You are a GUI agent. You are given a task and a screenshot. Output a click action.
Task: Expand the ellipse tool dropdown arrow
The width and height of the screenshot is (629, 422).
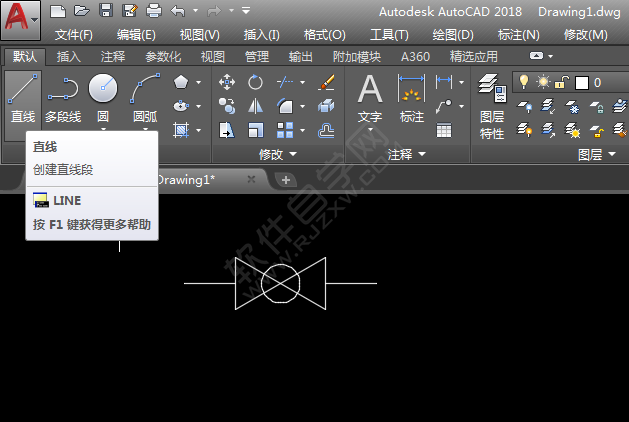[x=199, y=107]
